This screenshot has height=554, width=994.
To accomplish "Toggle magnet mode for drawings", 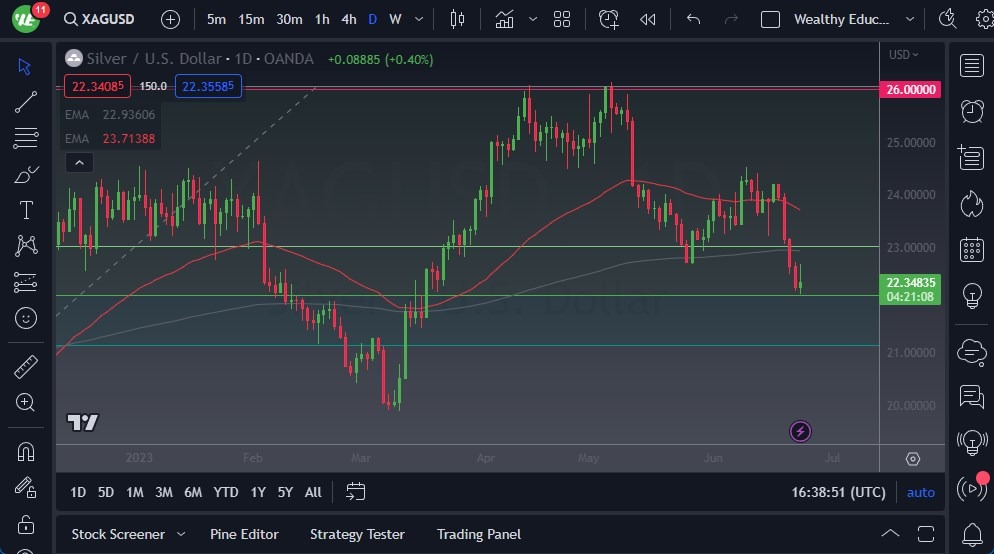I will point(26,451).
